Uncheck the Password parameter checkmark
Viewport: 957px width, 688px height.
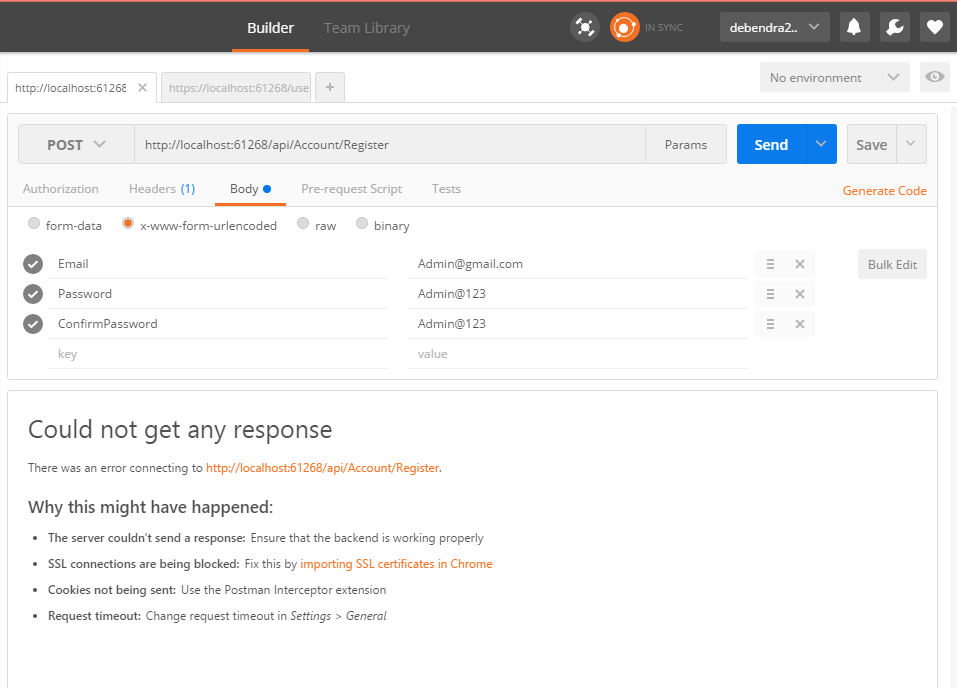33,294
